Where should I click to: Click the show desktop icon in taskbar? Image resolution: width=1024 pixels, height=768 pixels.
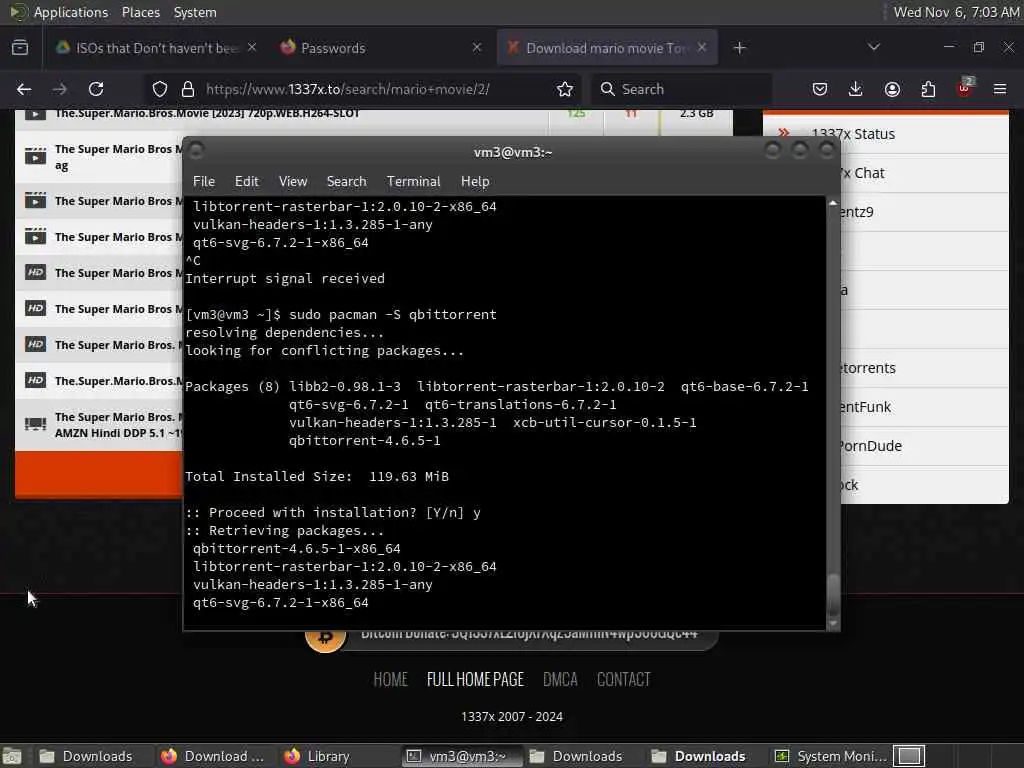[x=12, y=756]
